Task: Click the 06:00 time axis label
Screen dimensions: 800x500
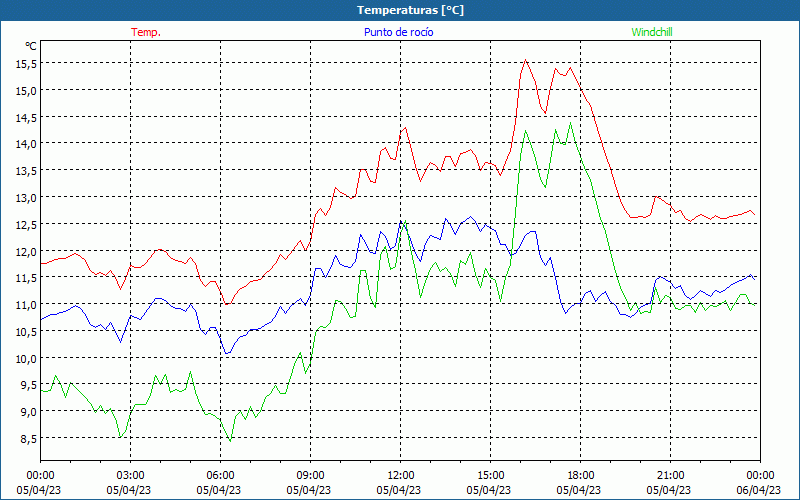Action: [220, 476]
